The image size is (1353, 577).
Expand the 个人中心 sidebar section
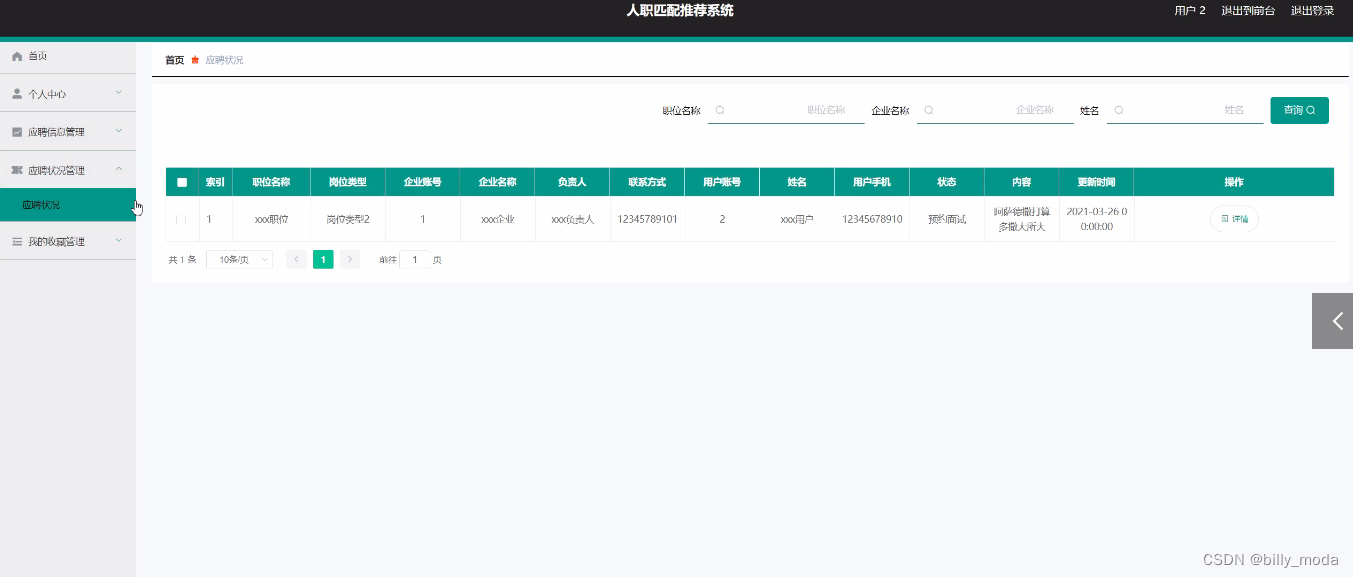tap(67, 93)
